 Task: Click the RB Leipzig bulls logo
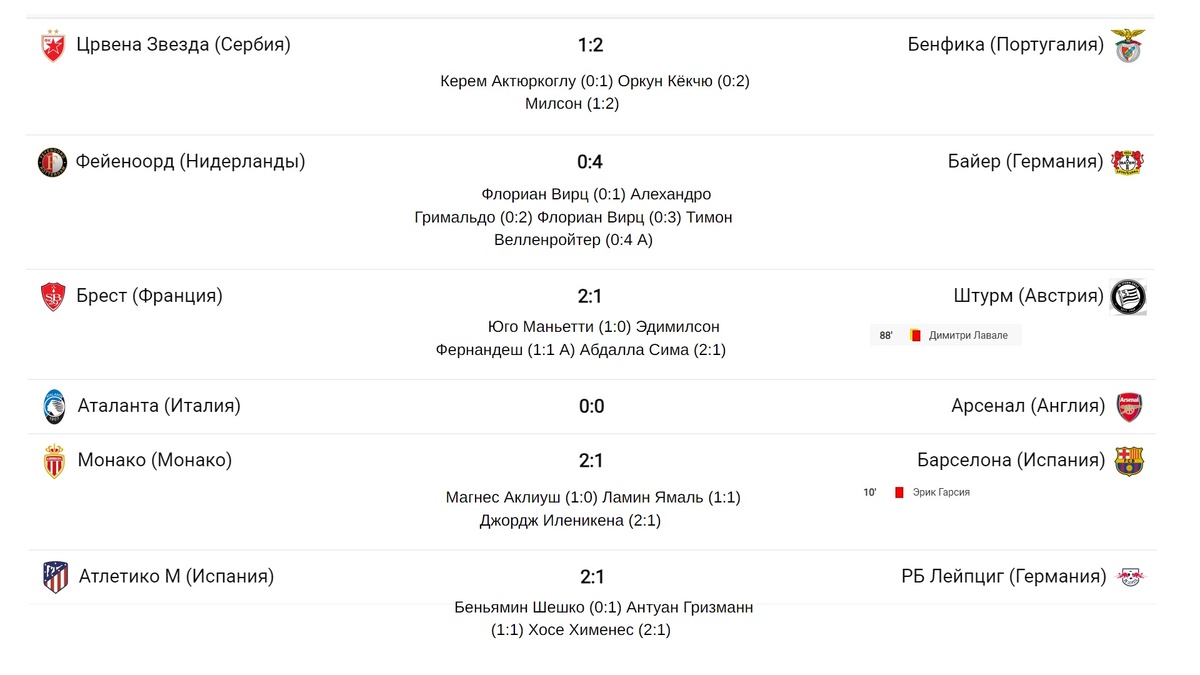pos(1131,577)
